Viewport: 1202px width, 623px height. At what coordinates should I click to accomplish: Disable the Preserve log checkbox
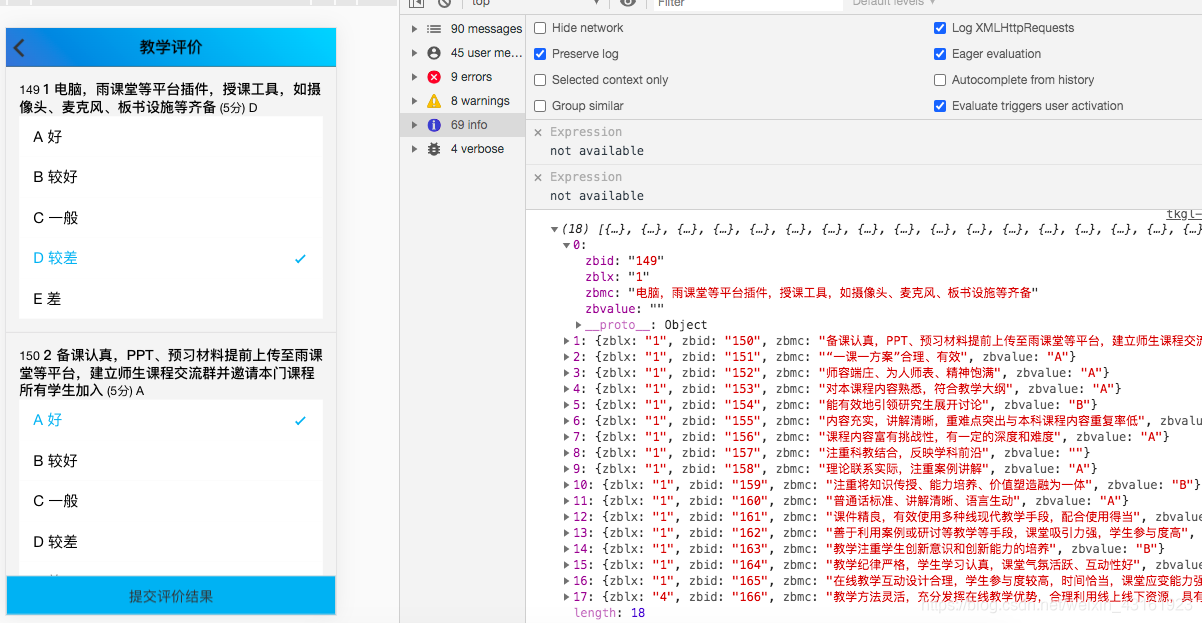click(540, 54)
